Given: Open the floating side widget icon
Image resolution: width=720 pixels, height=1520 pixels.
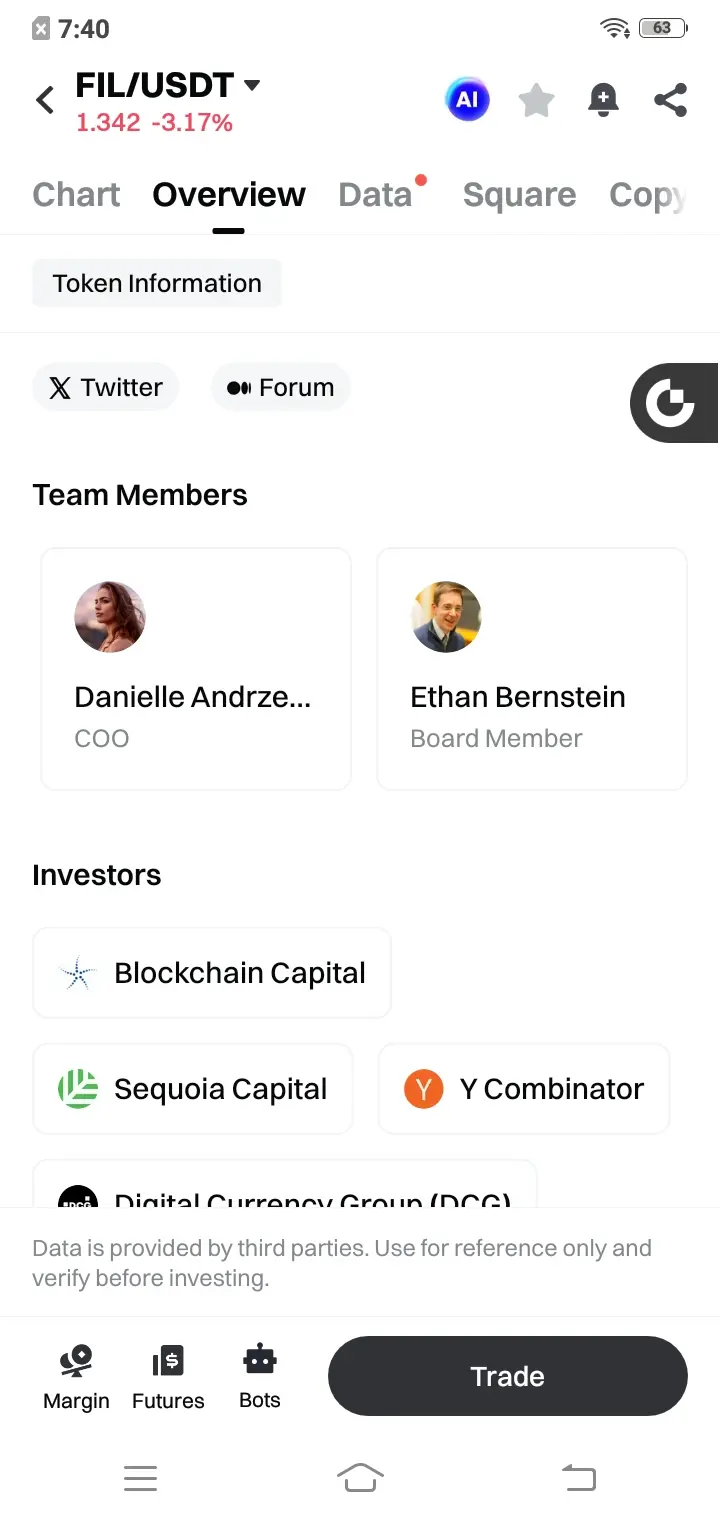Looking at the screenshot, I should pos(672,403).
